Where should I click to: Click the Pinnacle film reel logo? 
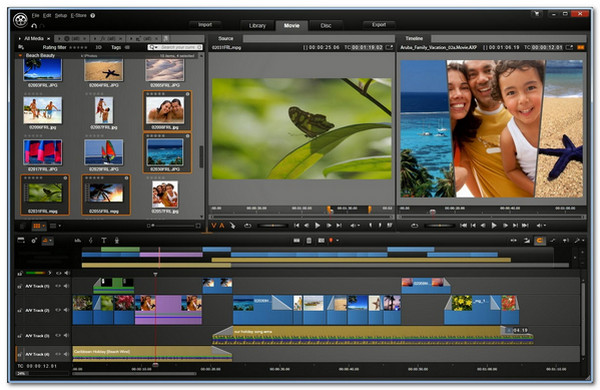[20, 20]
